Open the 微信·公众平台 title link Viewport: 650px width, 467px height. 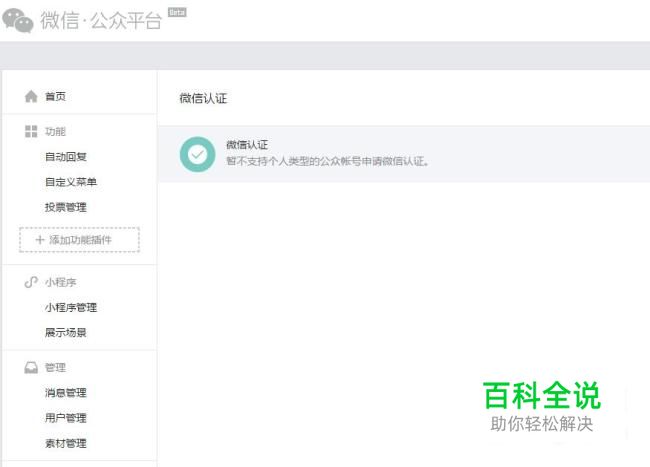(x=101, y=20)
